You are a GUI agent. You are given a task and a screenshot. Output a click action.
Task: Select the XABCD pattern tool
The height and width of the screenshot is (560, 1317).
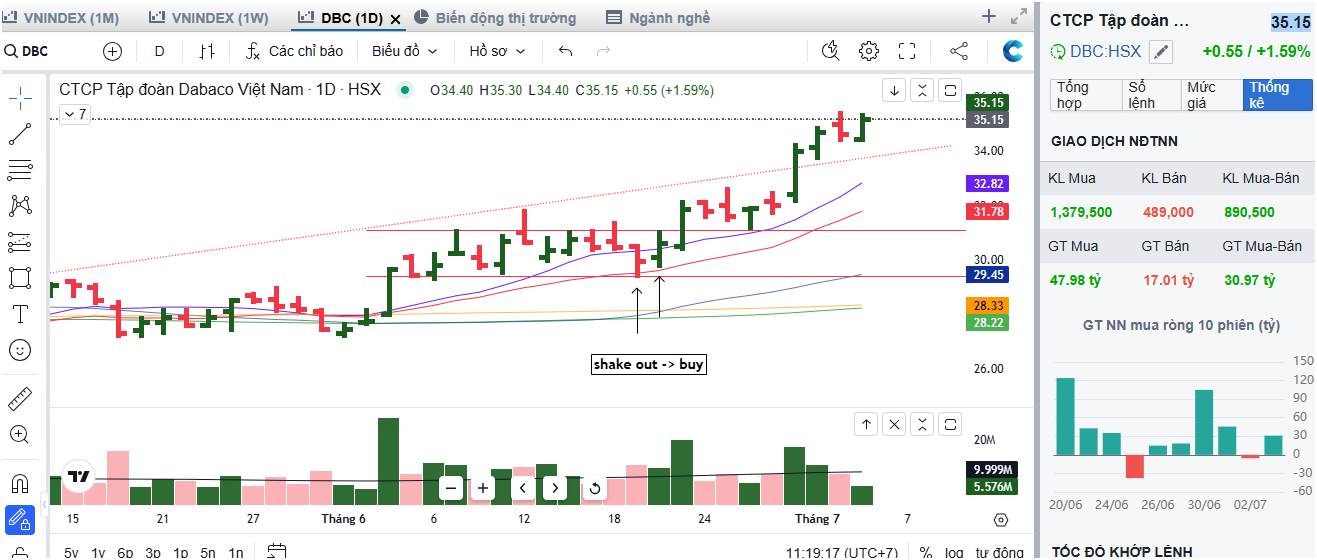tap(20, 205)
